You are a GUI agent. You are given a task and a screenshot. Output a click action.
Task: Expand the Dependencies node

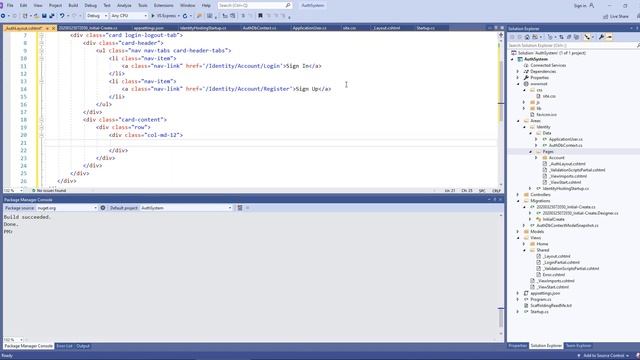tap(518, 71)
